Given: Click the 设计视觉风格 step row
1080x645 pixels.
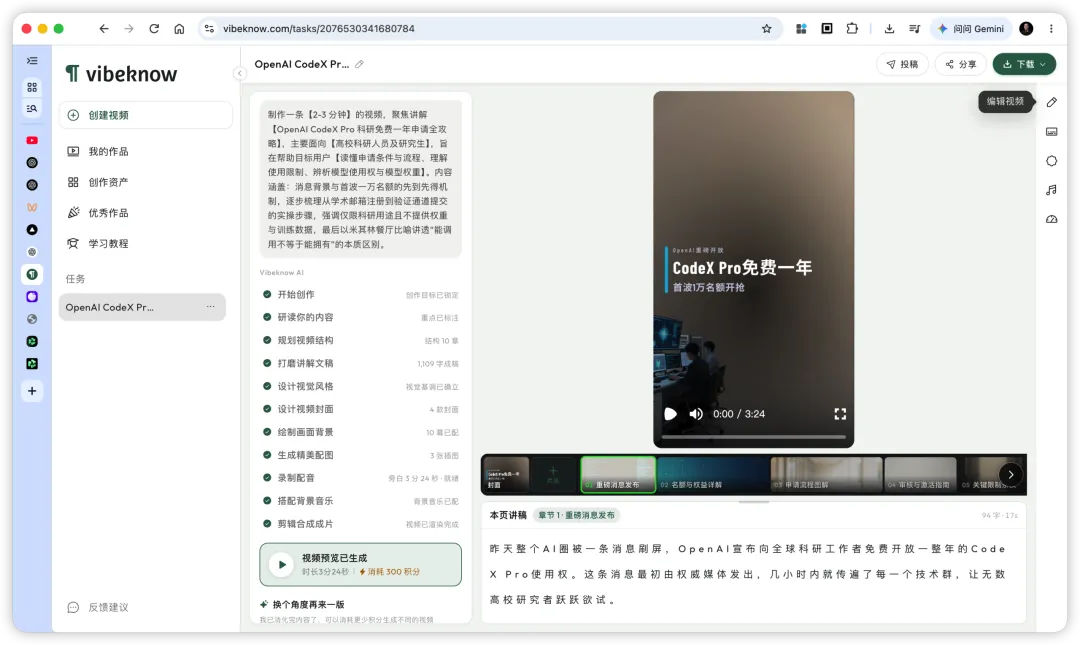Looking at the screenshot, I should point(360,386).
